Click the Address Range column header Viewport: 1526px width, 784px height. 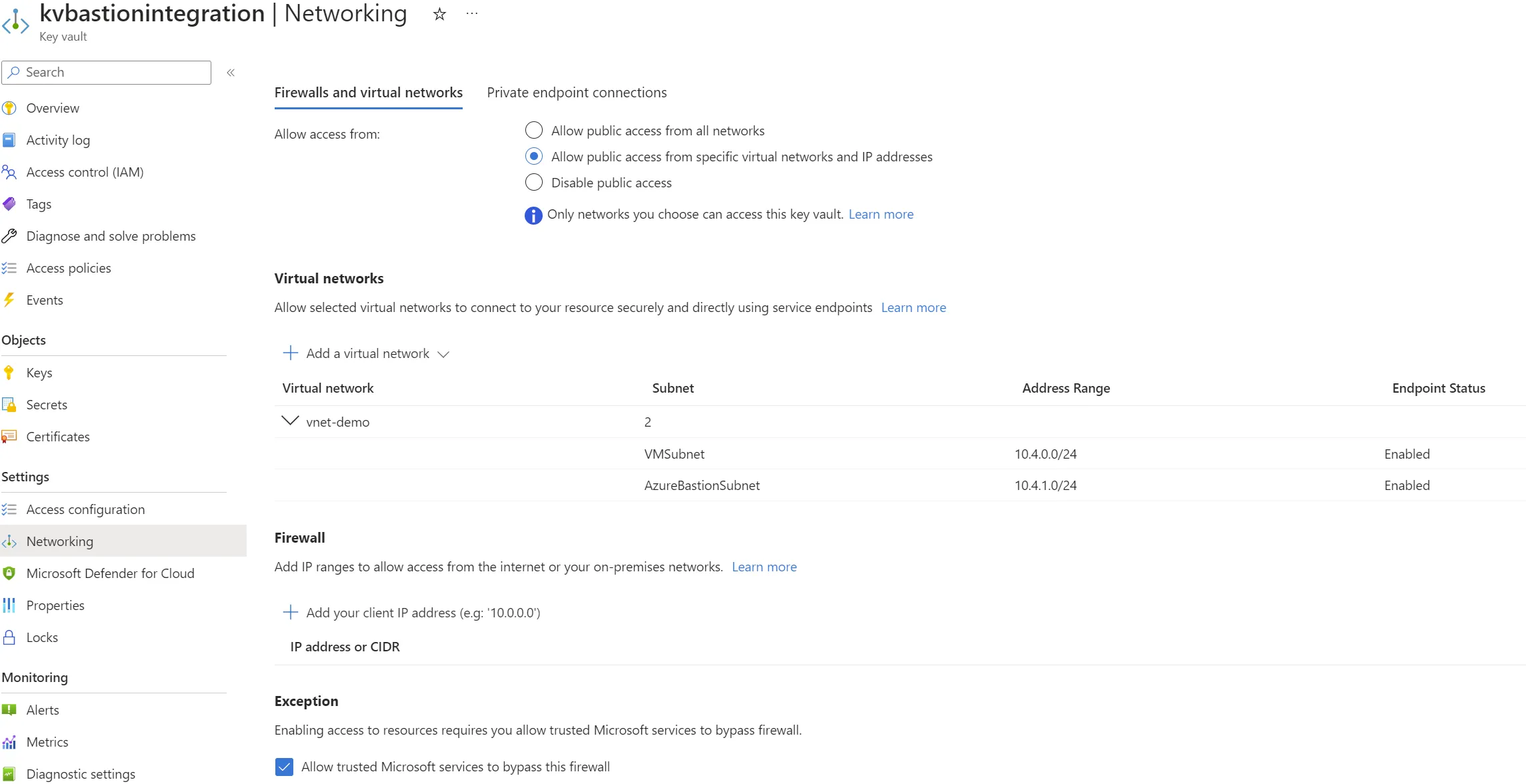click(1066, 388)
